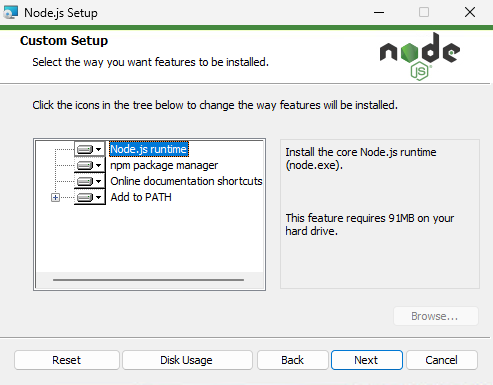Proceed with the Next button
The height and width of the screenshot is (385, 493).
(x=367, y=360)
